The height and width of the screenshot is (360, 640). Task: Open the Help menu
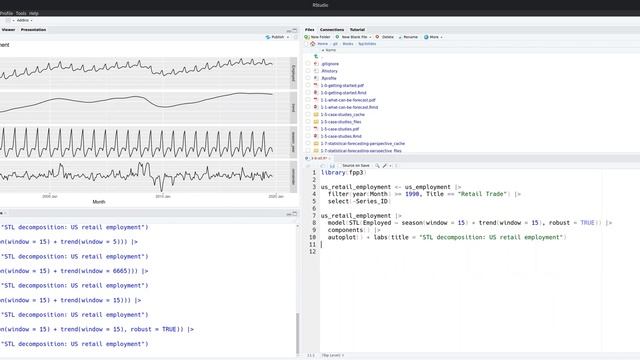[x=33, y=13]
